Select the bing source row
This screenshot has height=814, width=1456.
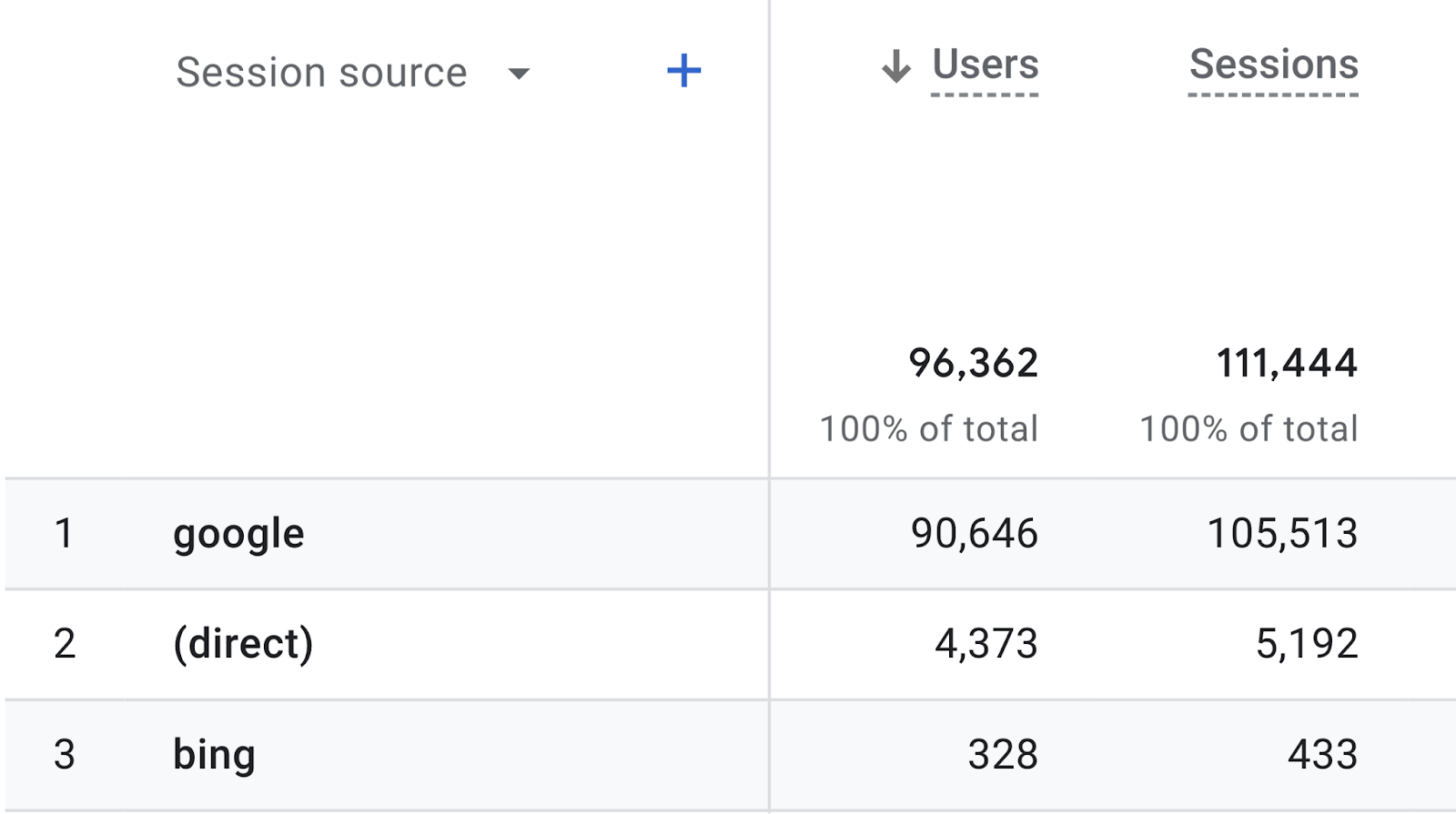point(214,755)
